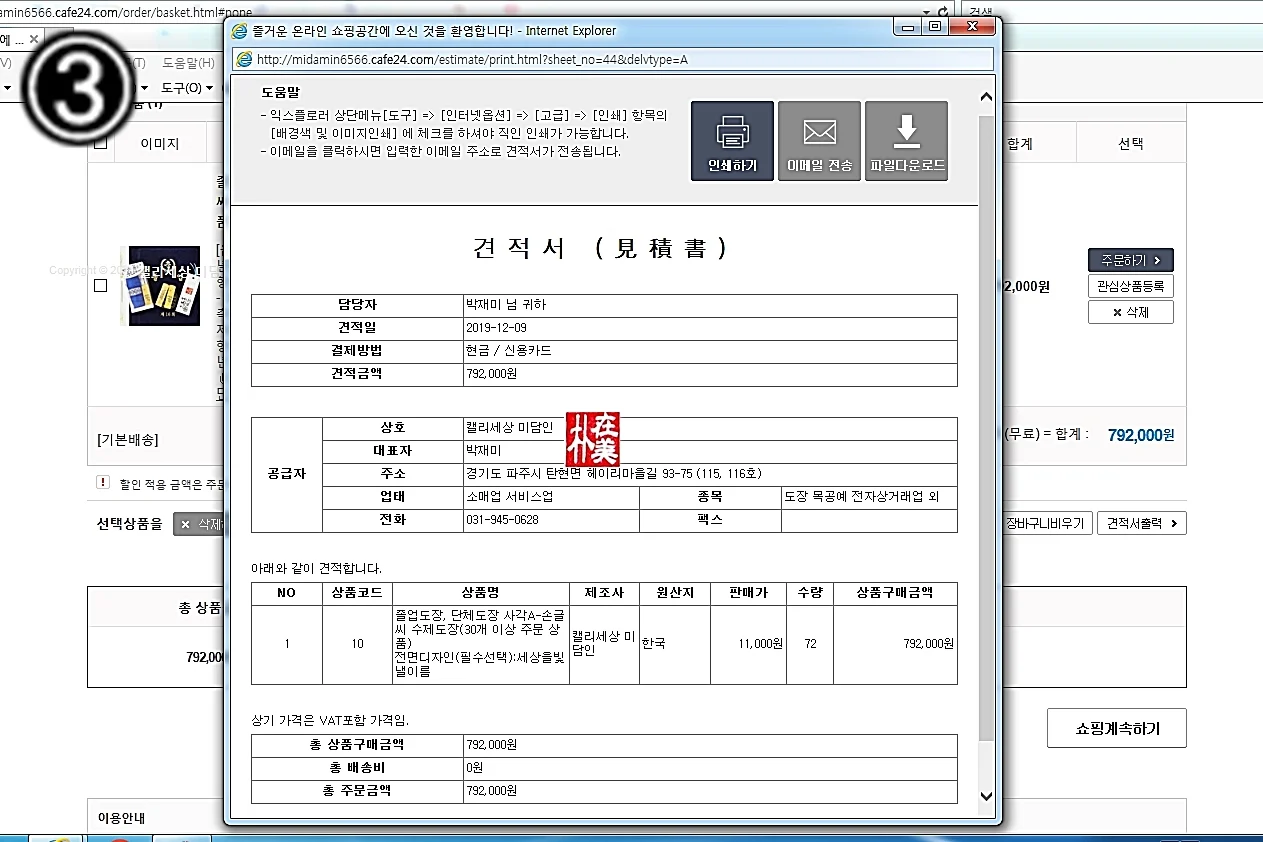Click the 쇼핑계속하기 continue shopping button
The width and height of the screenshot is (1263, 842).
[x=1117, y=728]
